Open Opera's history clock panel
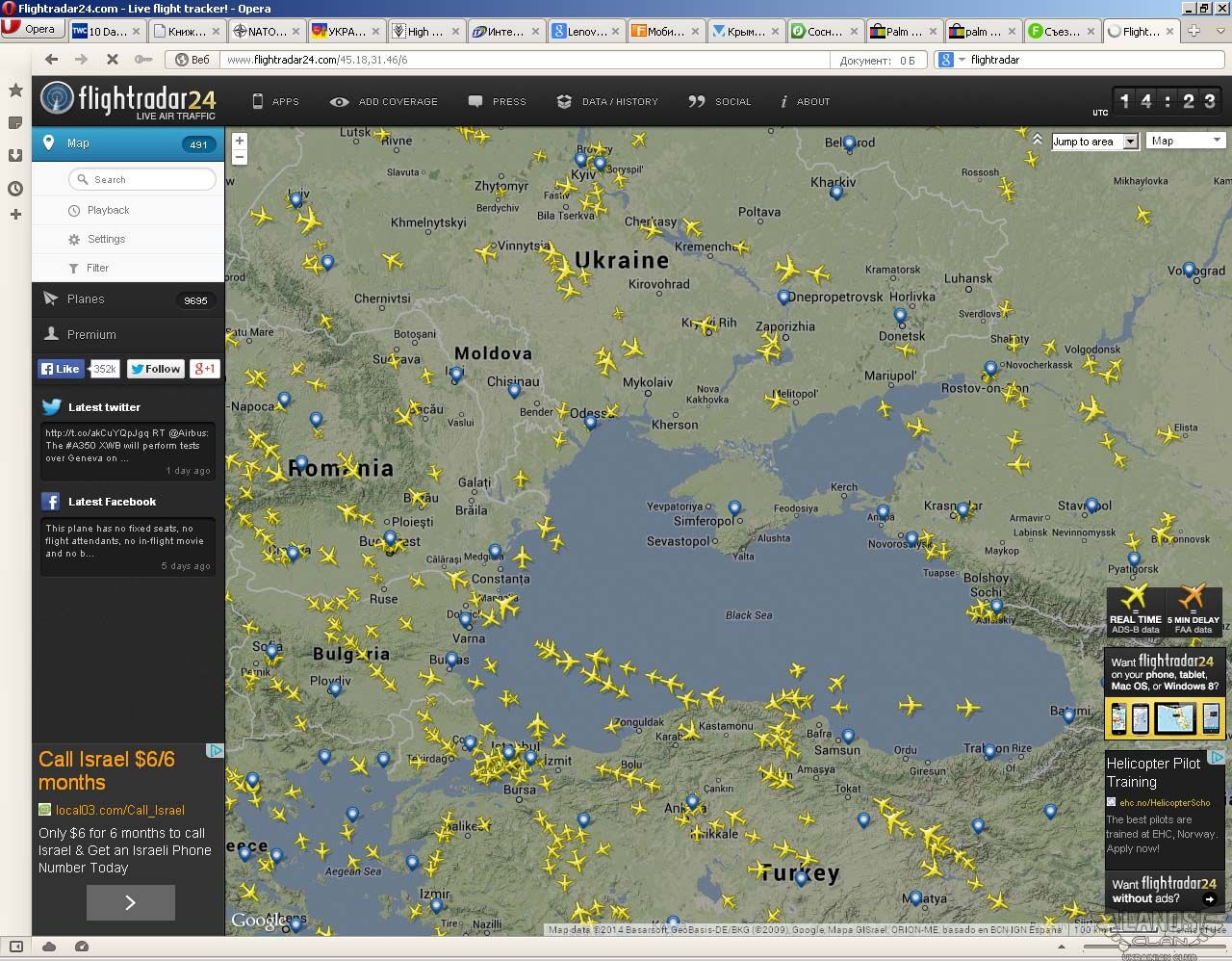This screenshot has height=961, width=1232. [x=15, y=189]
